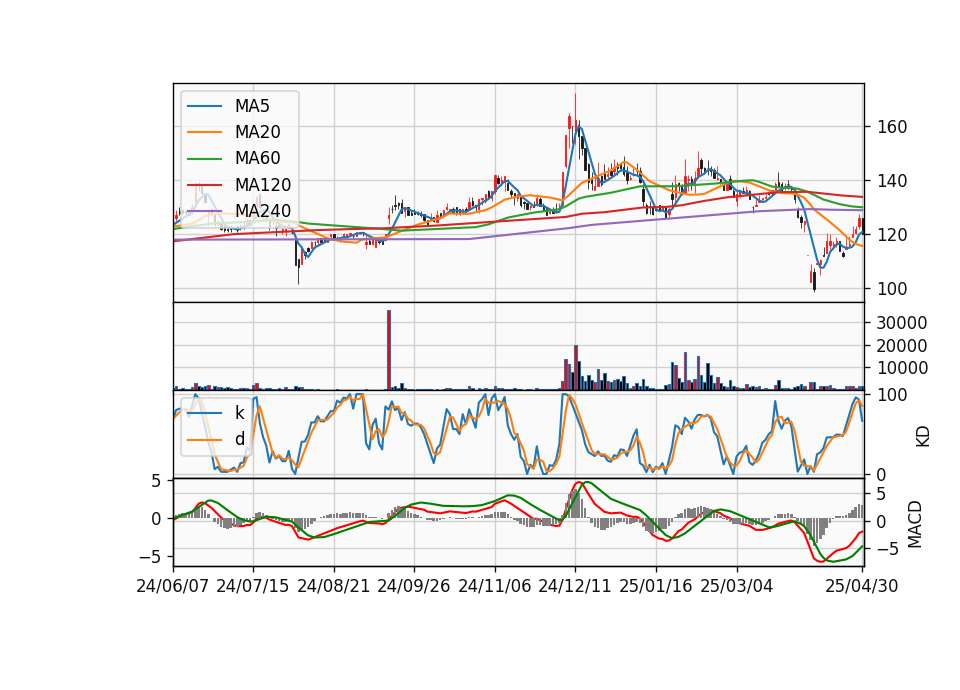Click the 20000 volume axis tick label

click(902, 346)
